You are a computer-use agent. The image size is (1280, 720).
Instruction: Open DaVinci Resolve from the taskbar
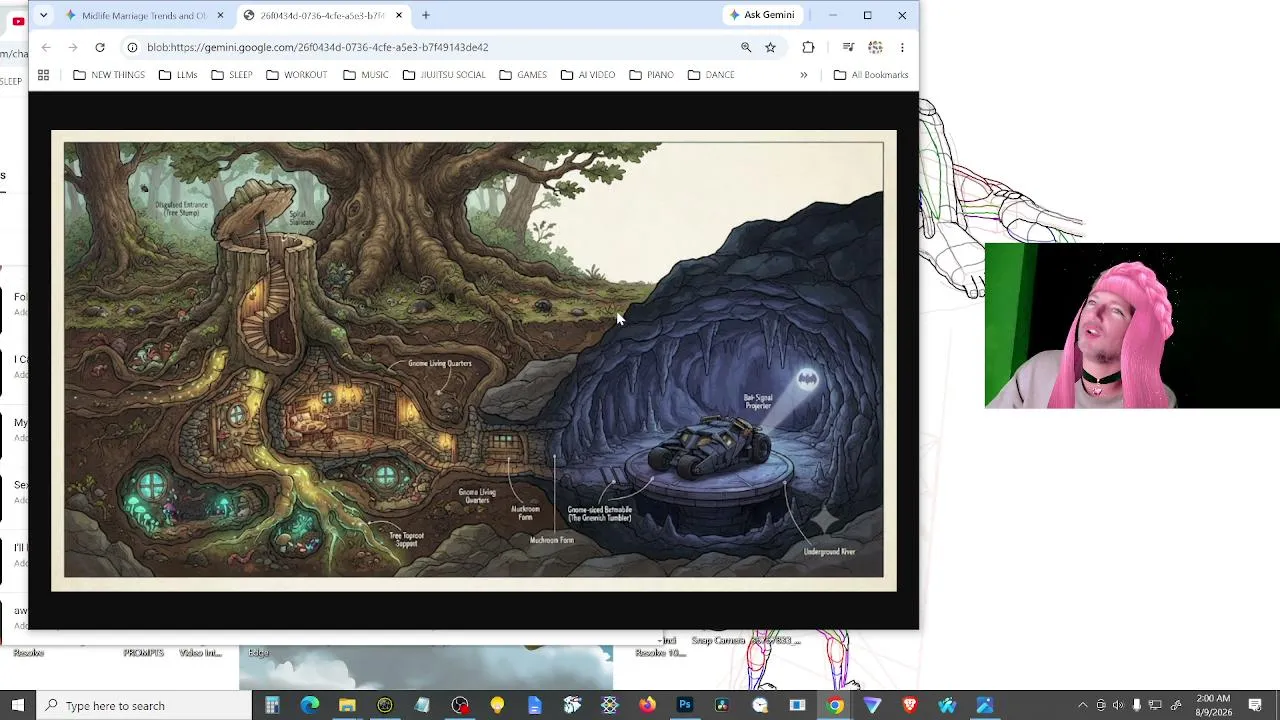click(x=722, y=705)
